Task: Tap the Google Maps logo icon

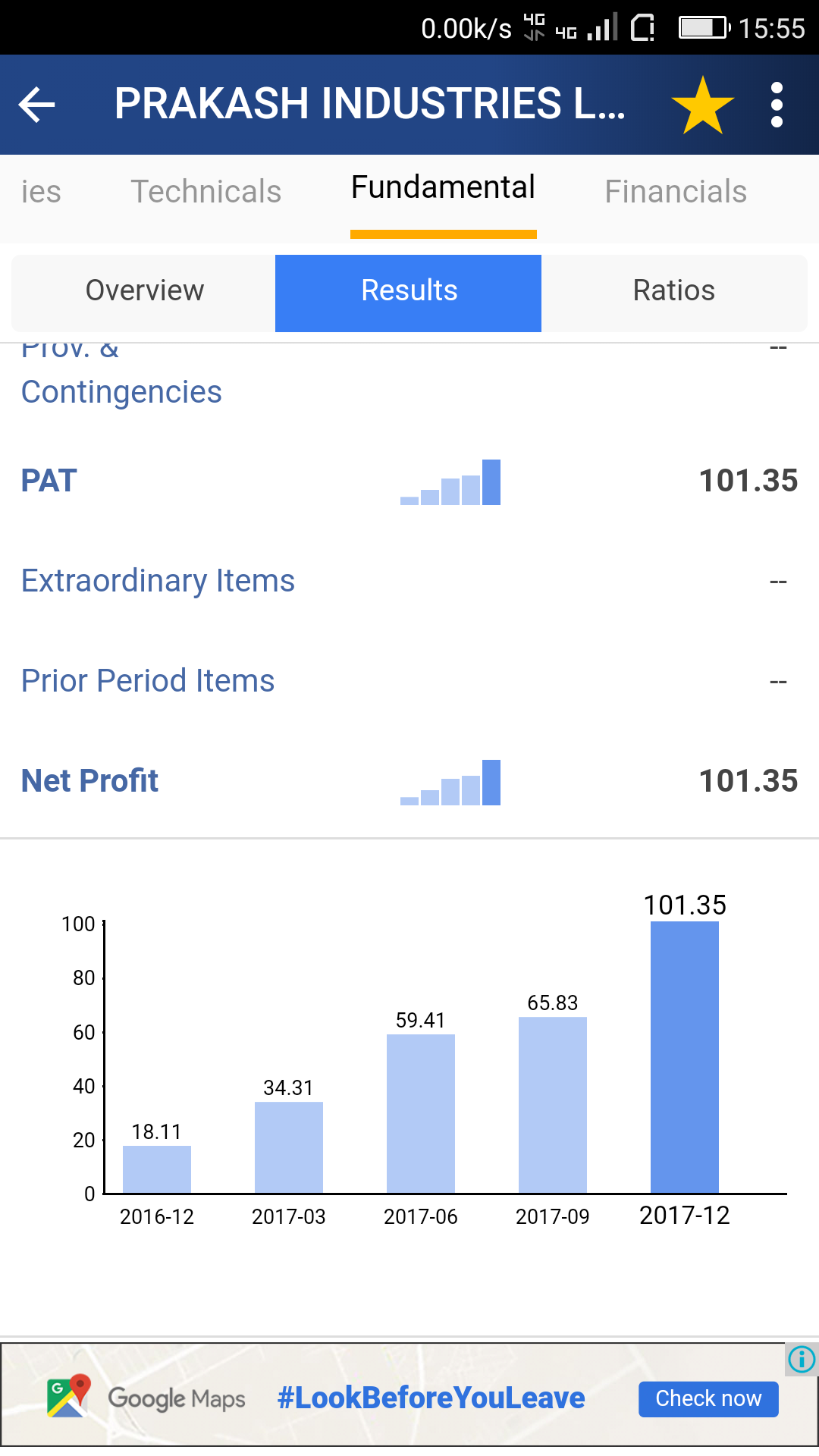Action: tap(68, 1397)
